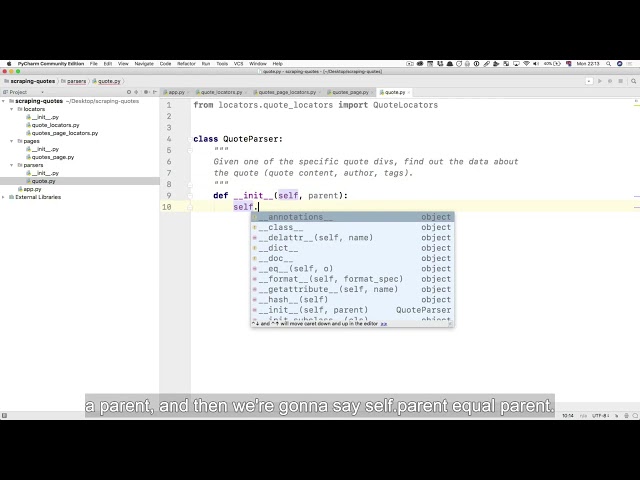Collapse the pages folder
This screenshot has height=480, width=640.
[x=11, y=141]
